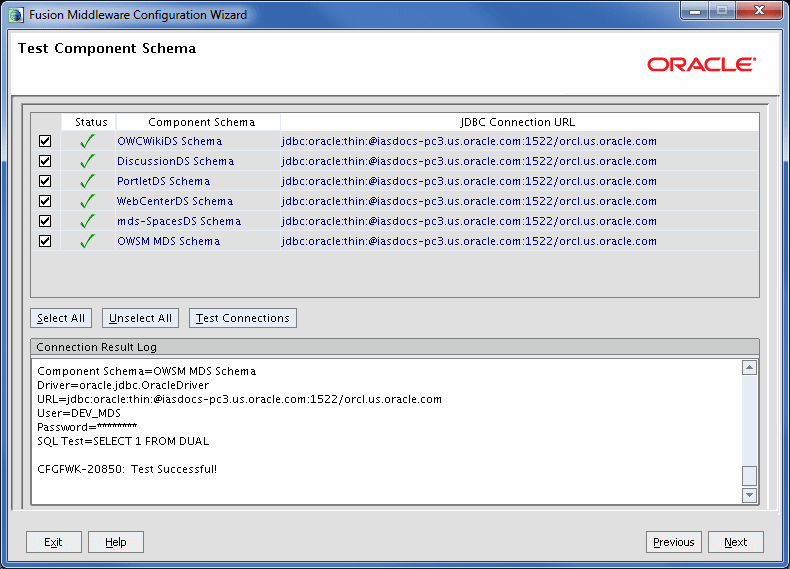
Task: Click the 'CFGFWK-20850: Test Successful!' log line
Action: point(127,469)
